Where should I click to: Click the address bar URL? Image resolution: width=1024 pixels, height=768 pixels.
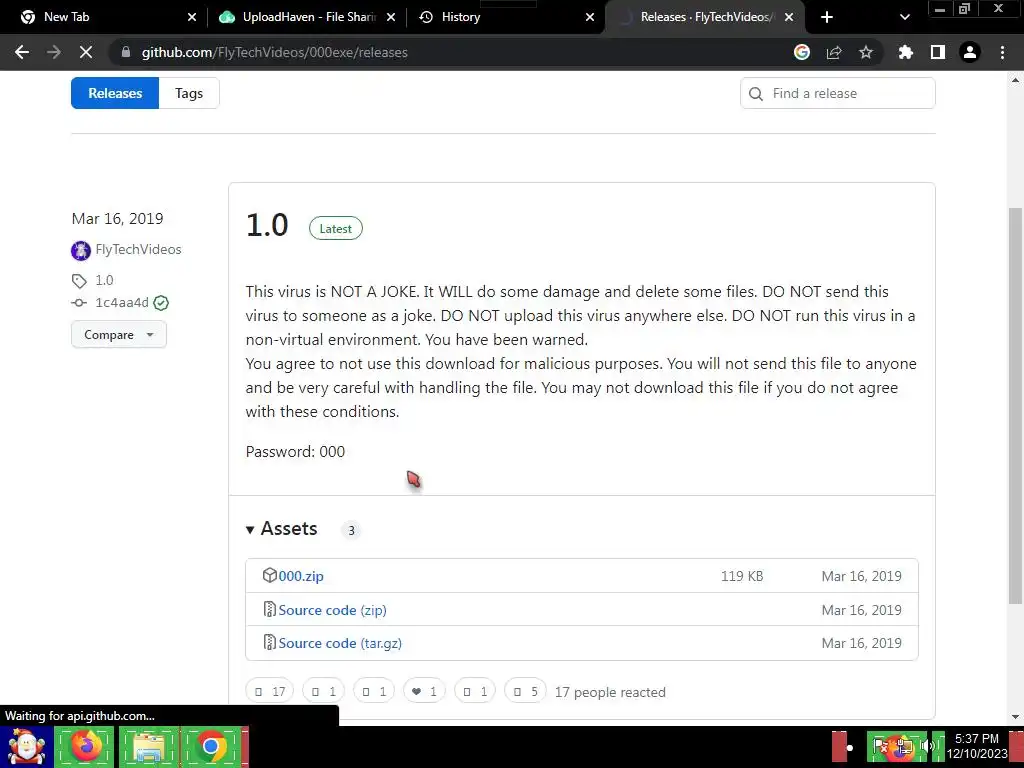coord(275,52)
